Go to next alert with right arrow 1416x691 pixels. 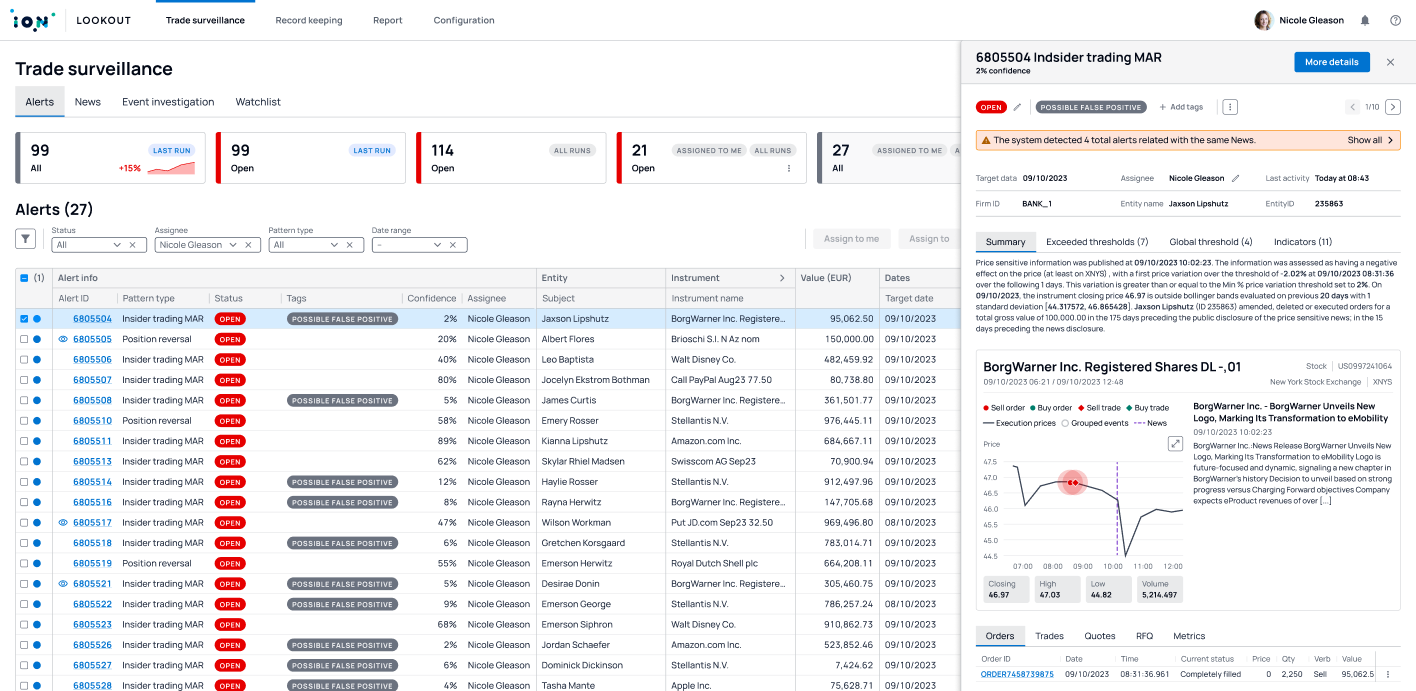(x=1393, y=107)
